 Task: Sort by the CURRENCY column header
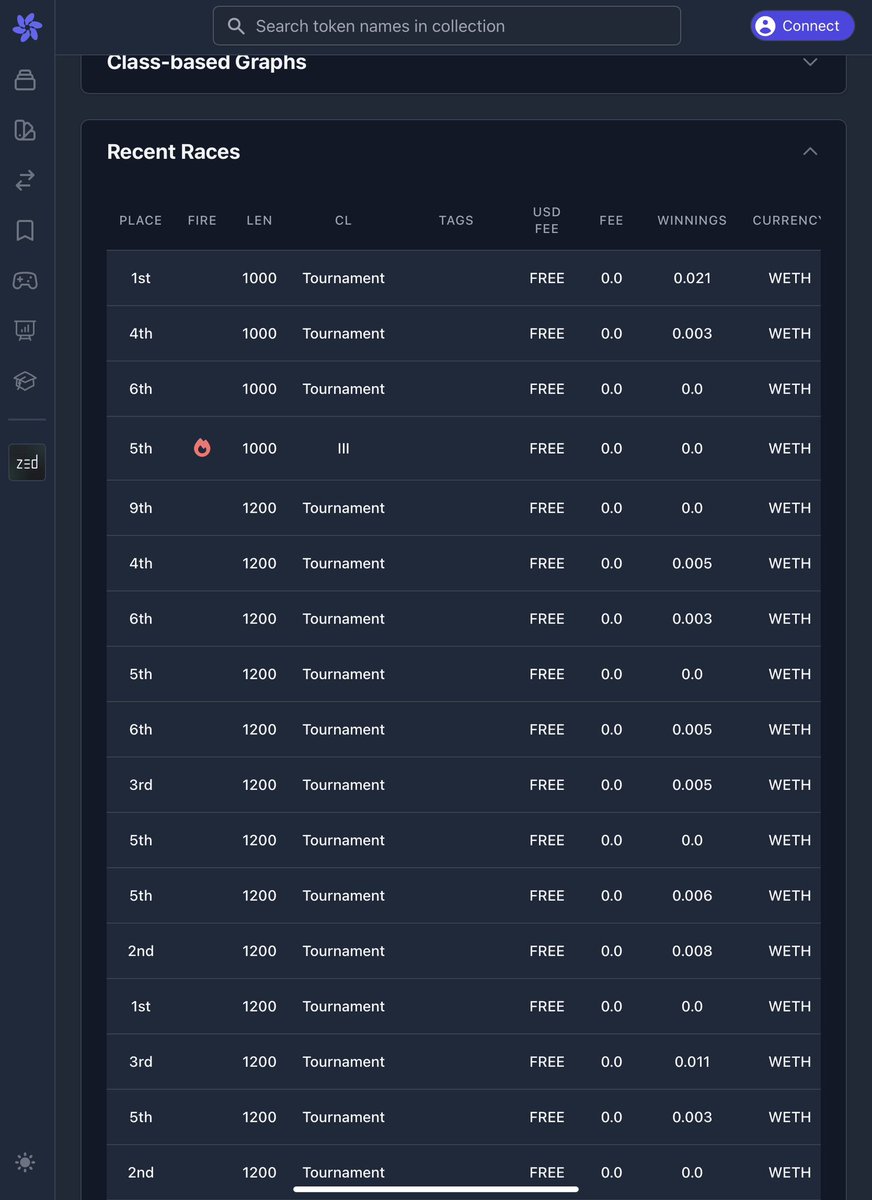[x=787, y=220]
